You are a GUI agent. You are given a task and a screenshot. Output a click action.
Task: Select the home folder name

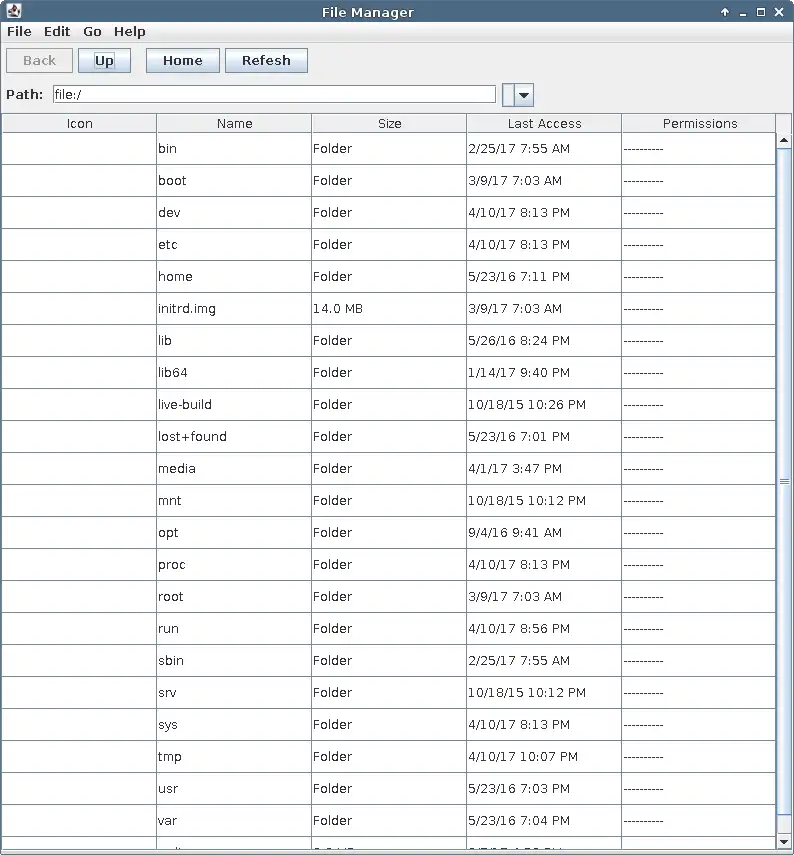pyautogui.click(x=175, y=276)
